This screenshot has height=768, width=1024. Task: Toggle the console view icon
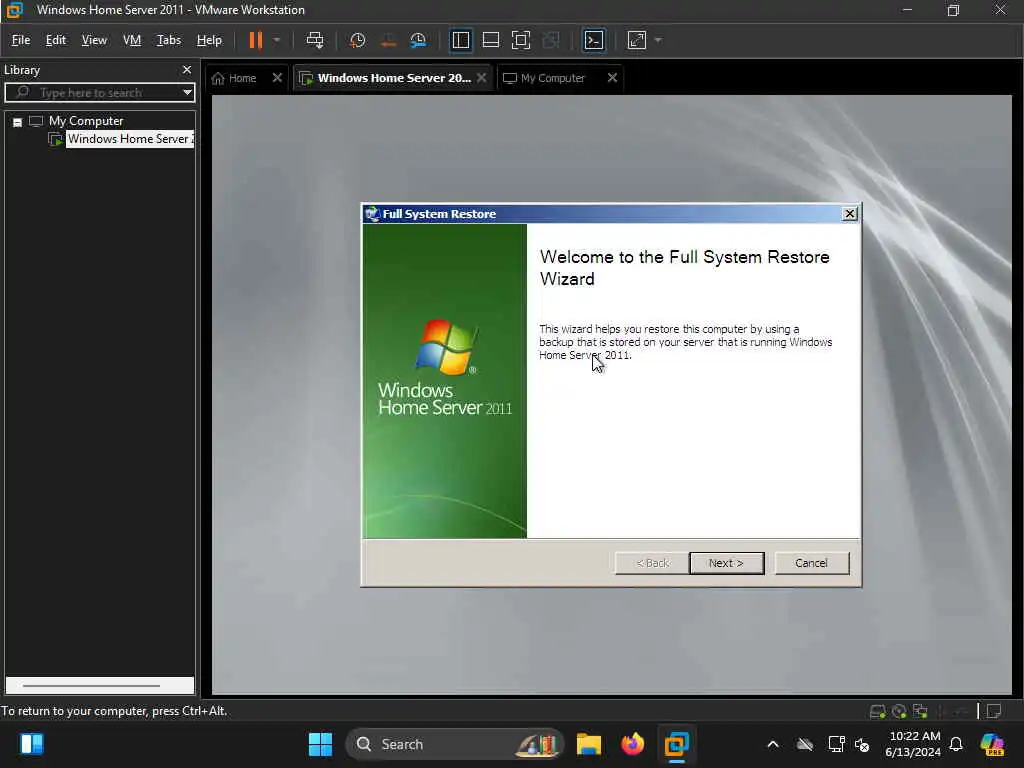[x=594, y=40]
